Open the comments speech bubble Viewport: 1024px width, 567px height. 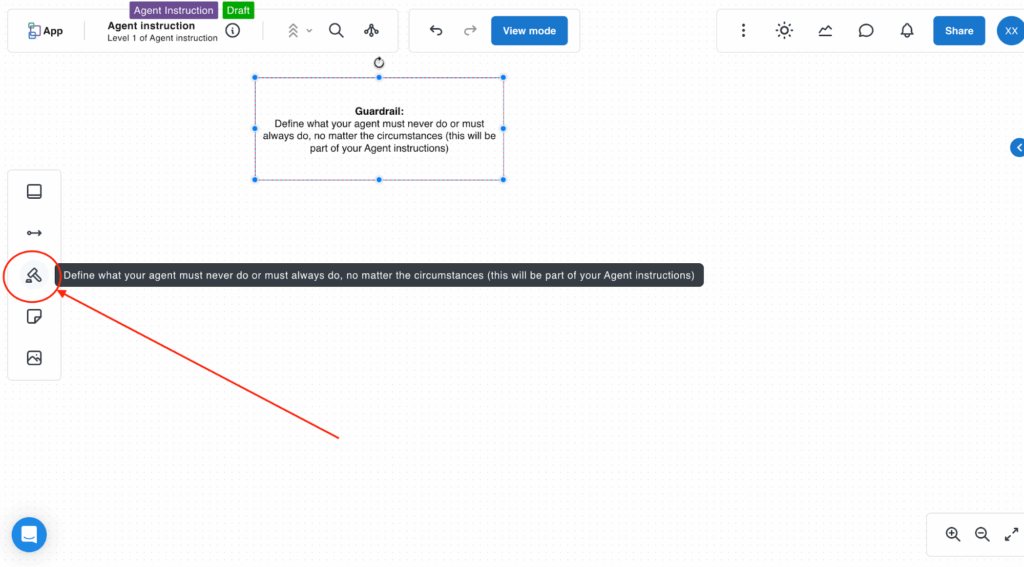coord(866,31)
